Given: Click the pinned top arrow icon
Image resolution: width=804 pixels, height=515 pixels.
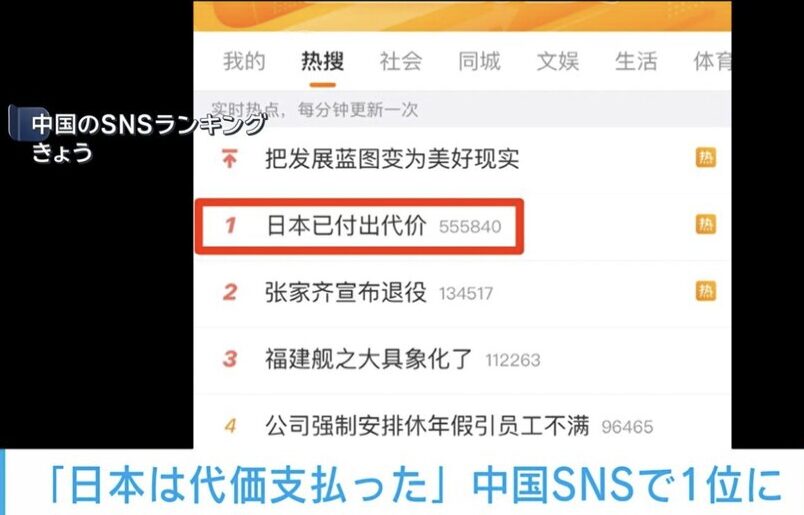Looking at the screenshot, I should coord(230,159).
